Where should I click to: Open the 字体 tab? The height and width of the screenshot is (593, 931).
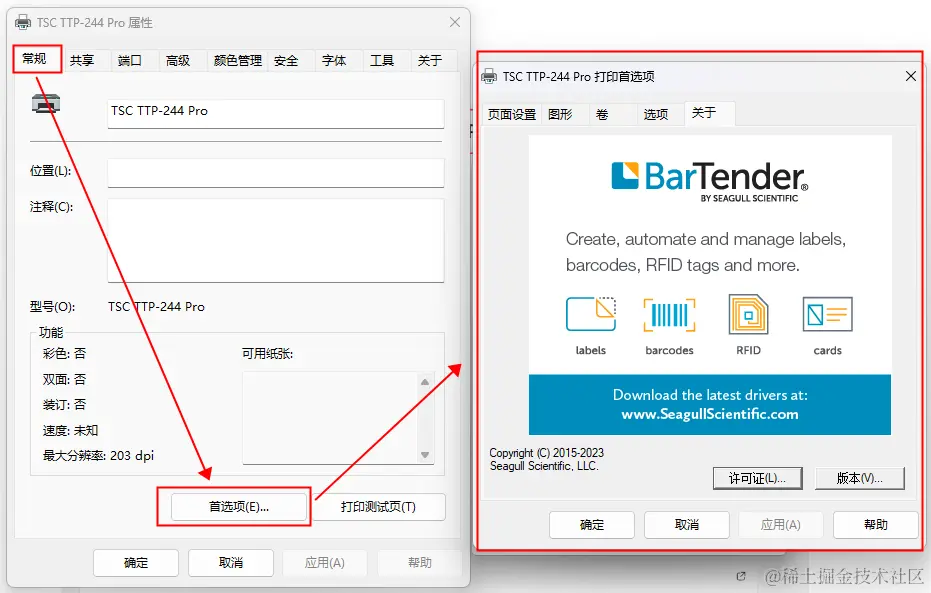[334, 61]
